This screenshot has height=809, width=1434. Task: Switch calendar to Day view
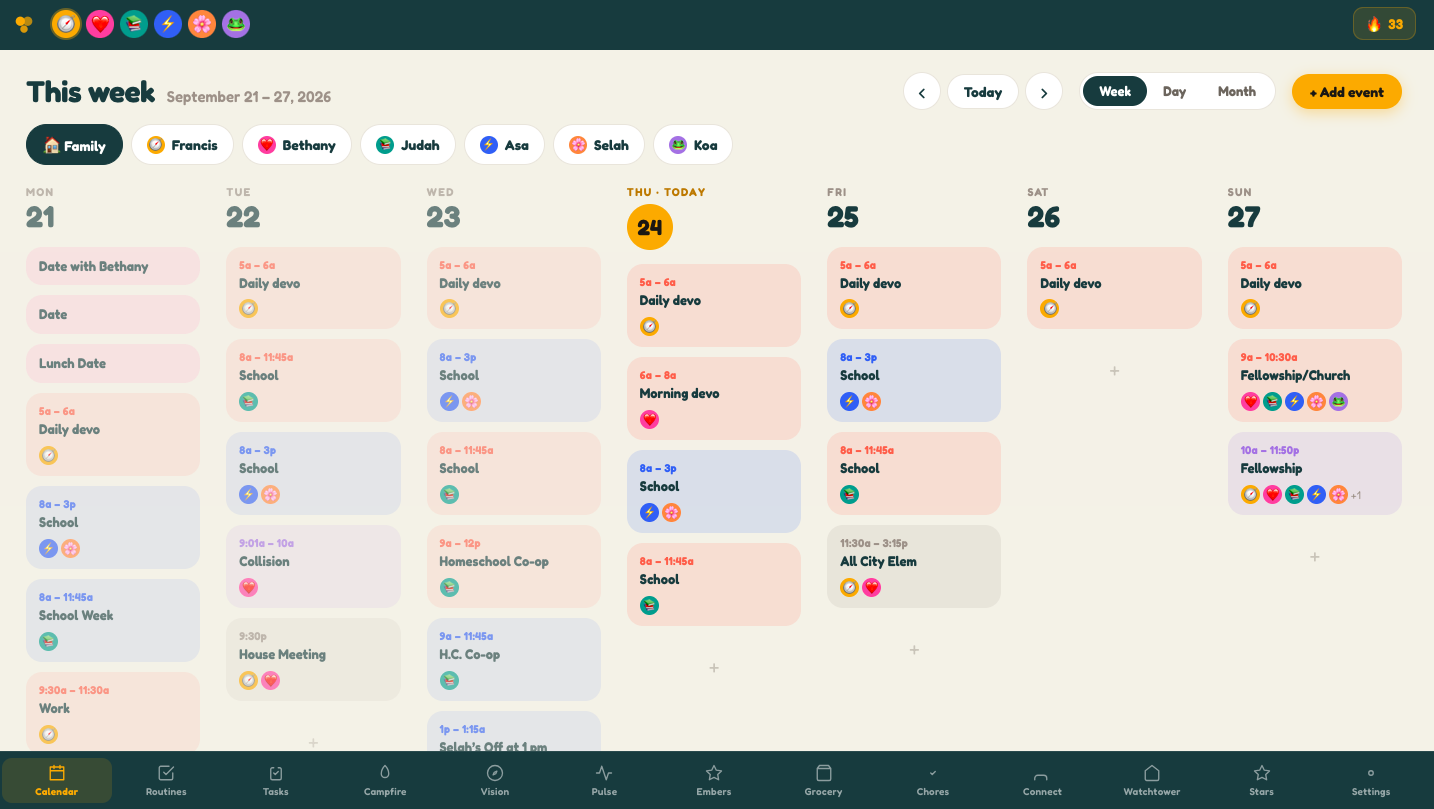coord(1174,91)
